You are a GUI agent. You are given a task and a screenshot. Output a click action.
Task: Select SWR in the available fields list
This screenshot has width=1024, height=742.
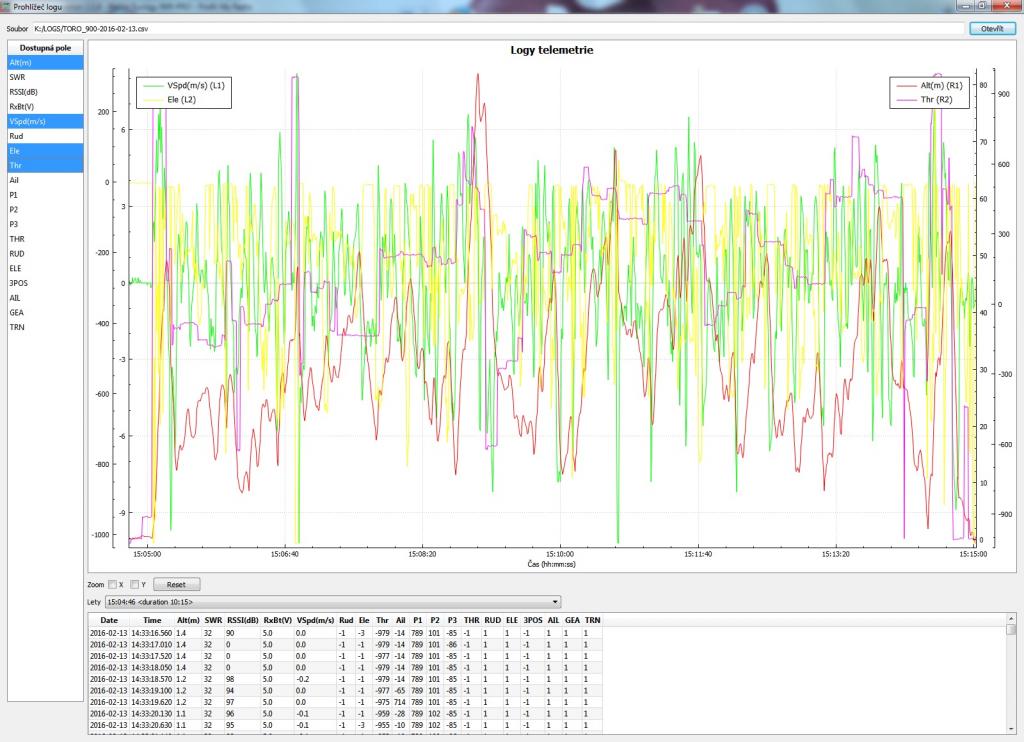pos(45,77)
